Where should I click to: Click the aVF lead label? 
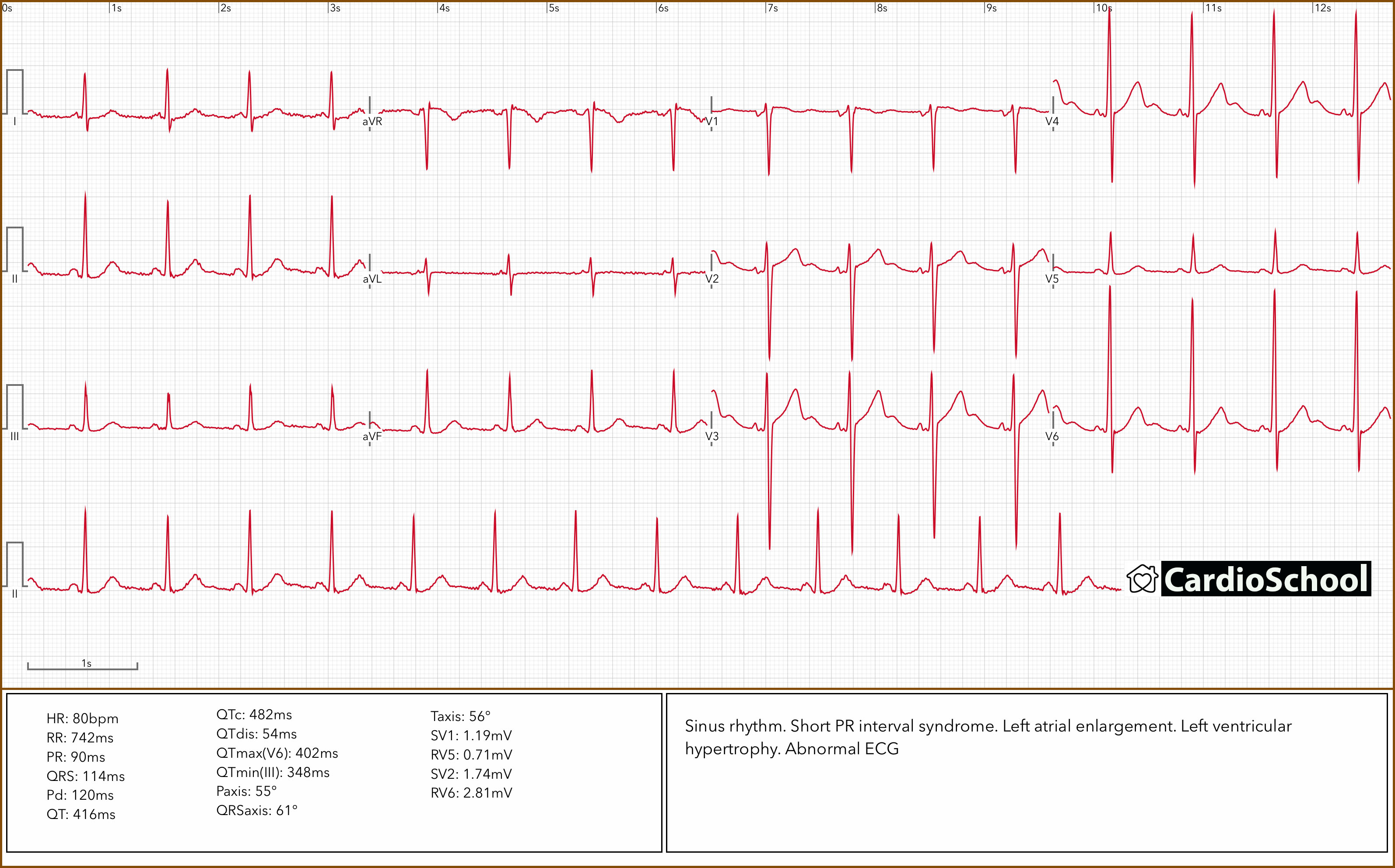pos(372,436)
